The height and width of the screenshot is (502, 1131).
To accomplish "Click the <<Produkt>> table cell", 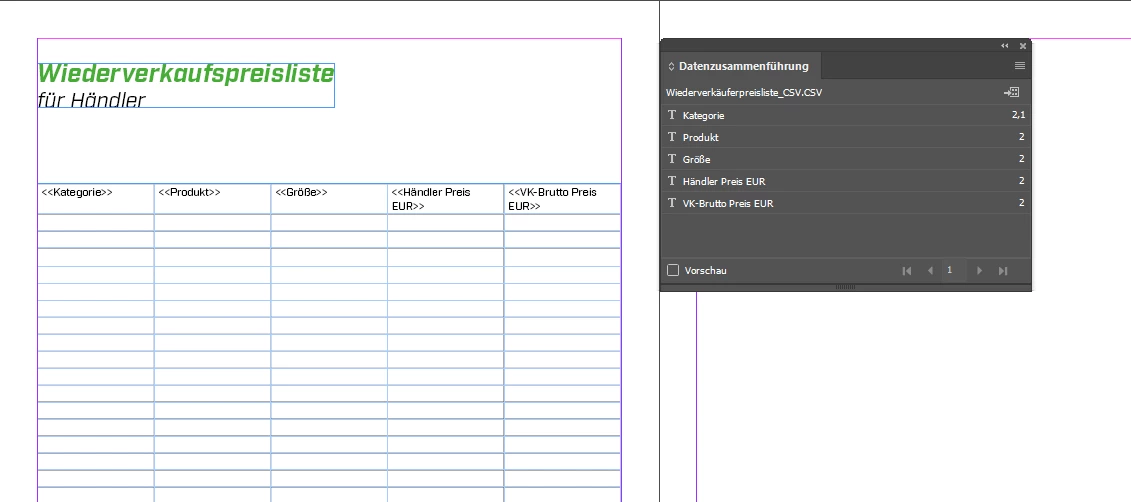I will (212, 198).
